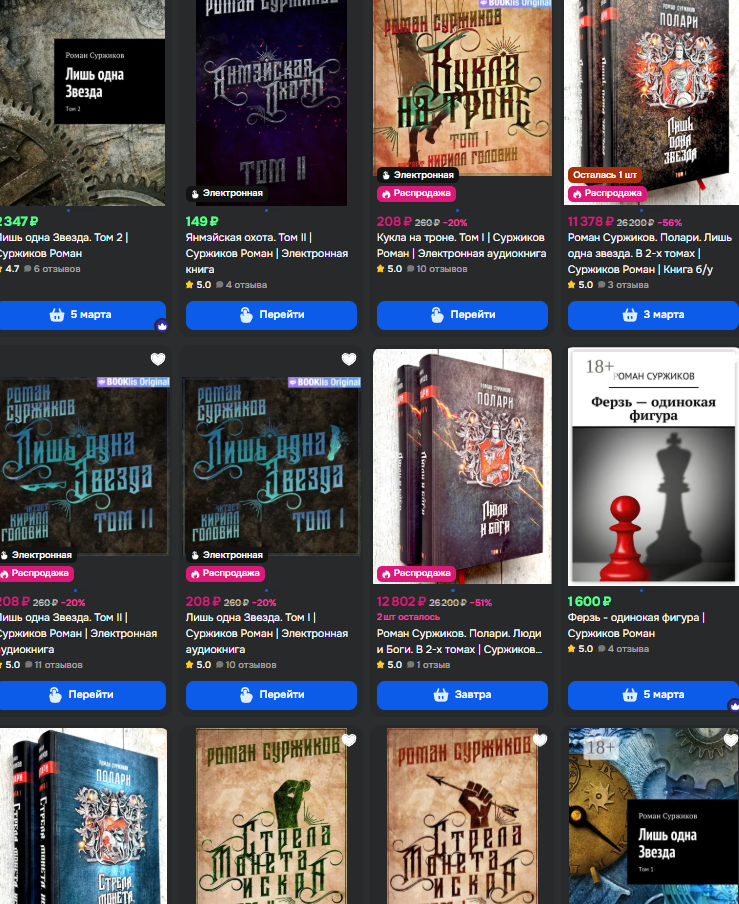This screenshot has height=904, width=739.
Task: Open Ферзь — одинокая фигура cover thumbnail
Action: pos(653,466)
